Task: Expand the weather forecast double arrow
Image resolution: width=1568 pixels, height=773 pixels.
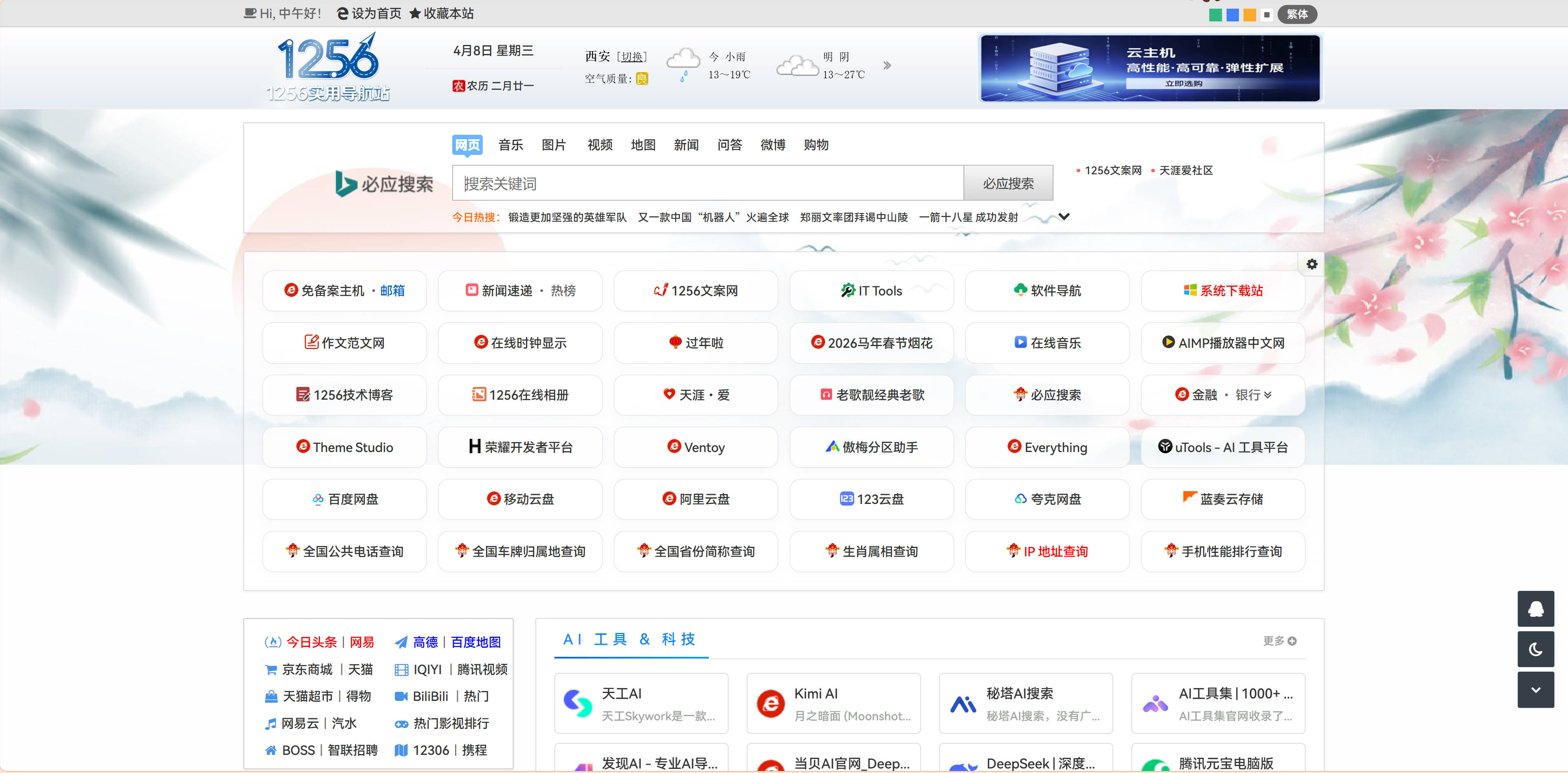Action: 887,66
